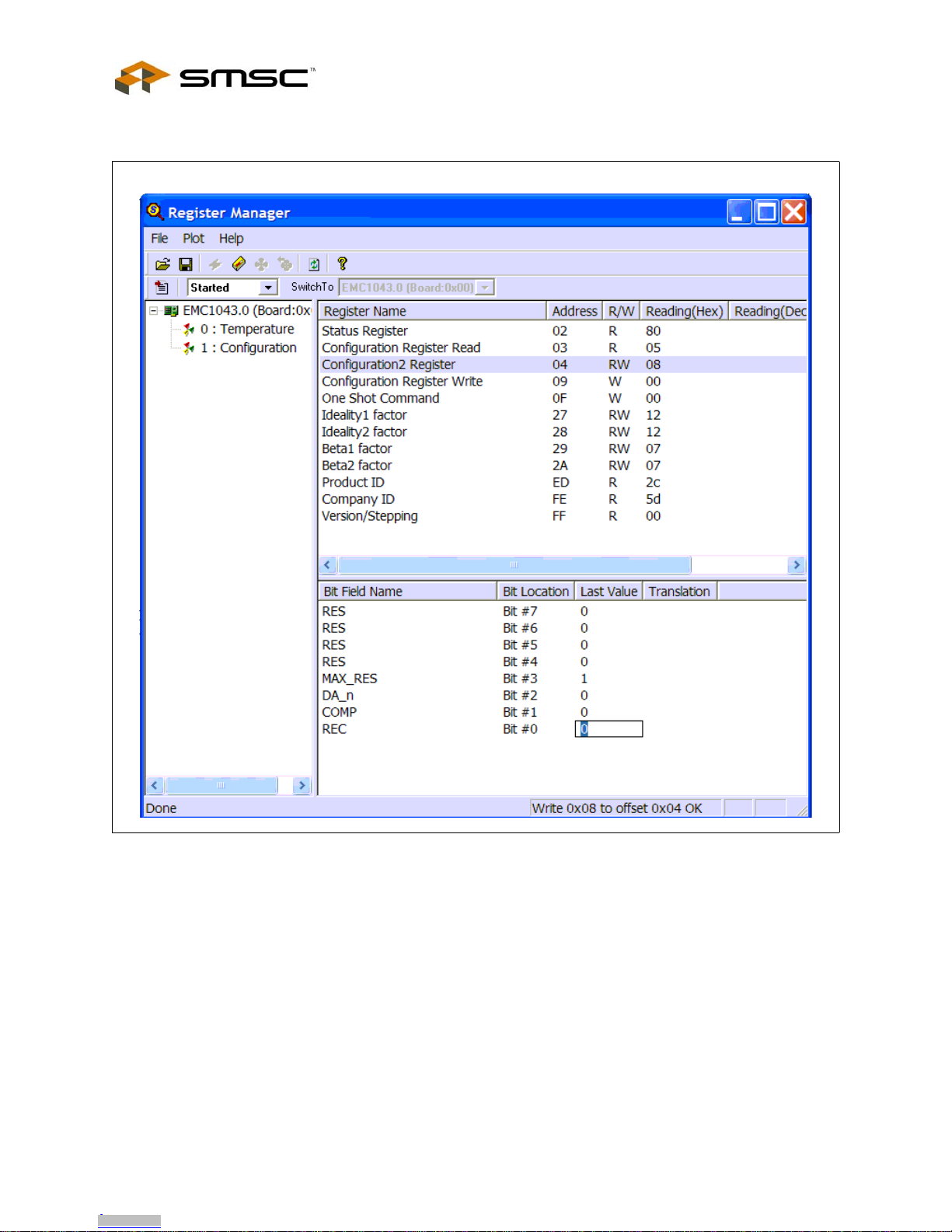The image size is (952, 1232).
Task: Select the EMC1043.0 board tree node
Action: (x=246, y=311)
